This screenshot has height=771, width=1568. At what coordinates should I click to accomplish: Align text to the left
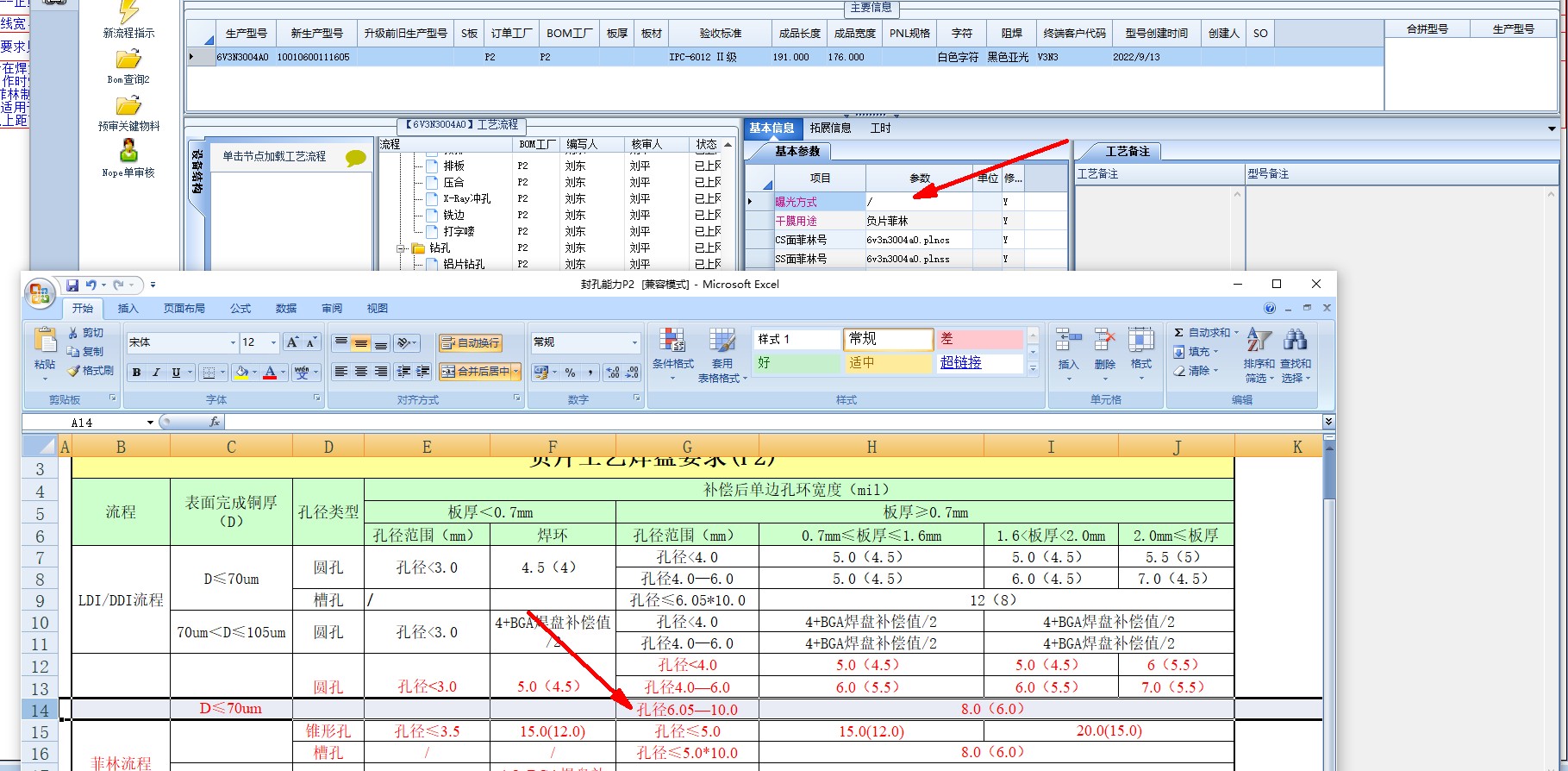pos(341,372)
